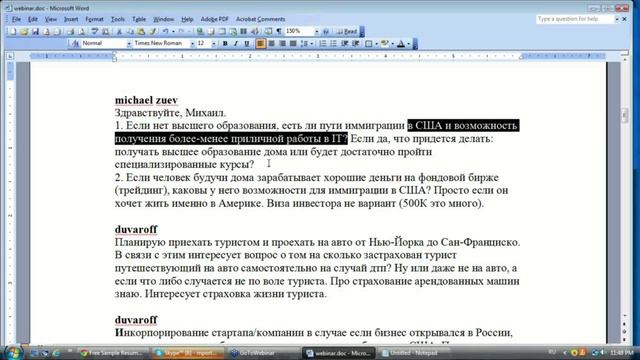Click the New Blank Document icon
This screenshot has height=360, width=640.
click(13, 31)
